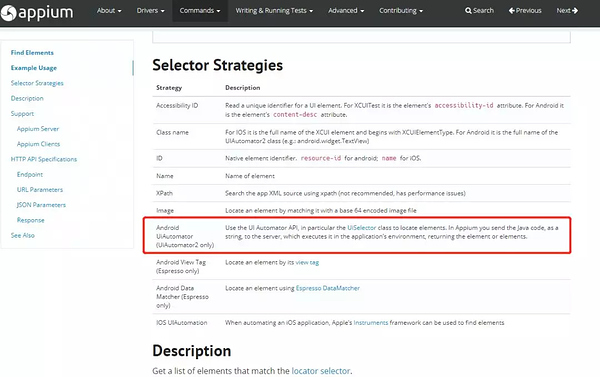This screenshot has height=377, width=600.
Task: Go to Previous page arrow
Action: point(512,11)
